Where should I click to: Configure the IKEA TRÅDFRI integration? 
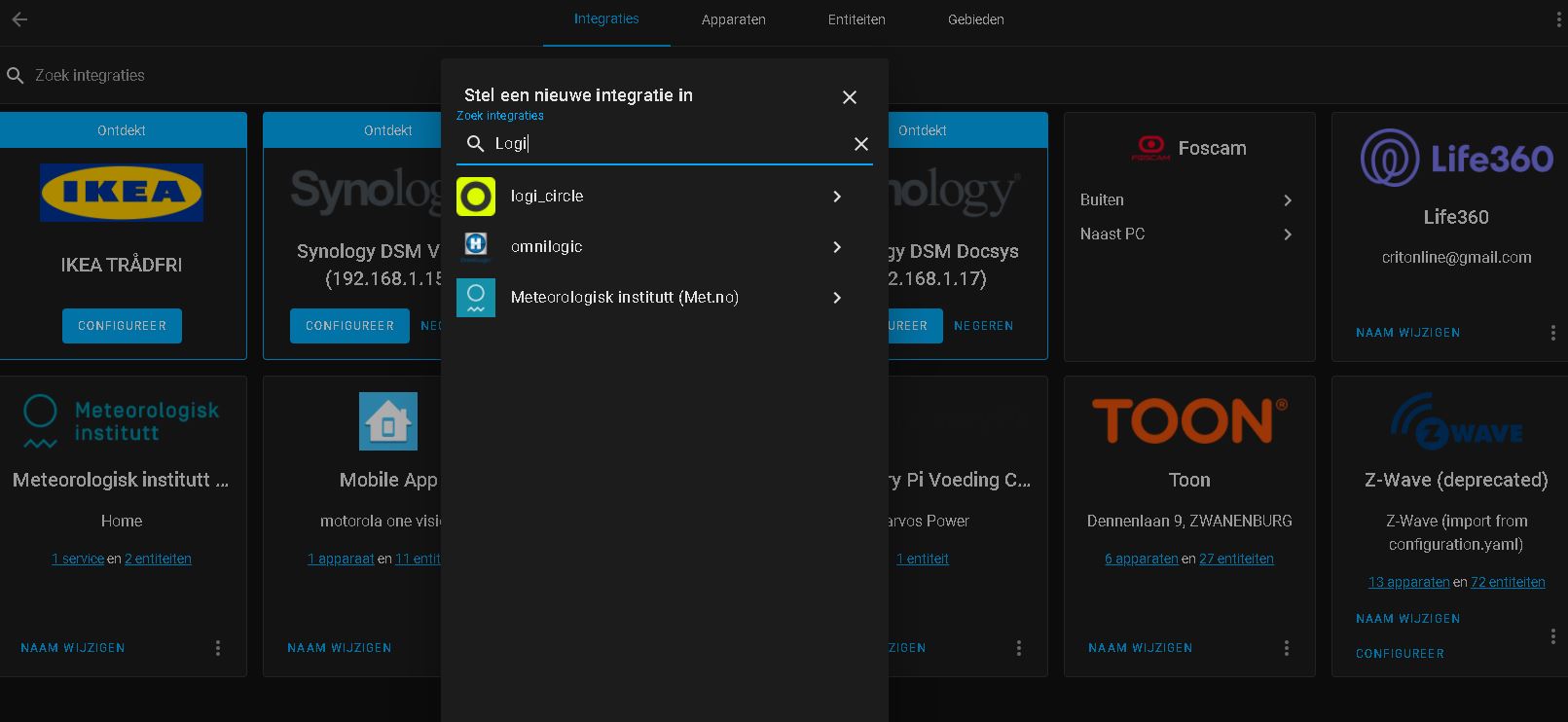pos(122,326)
